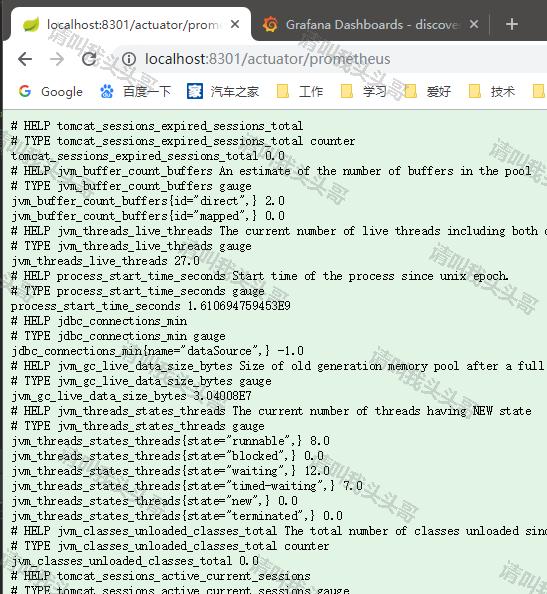Click the 'jvm_threads_live_threads 27.0' line
The width and height of the screenshot is (547, 594).
pos(105,261)
